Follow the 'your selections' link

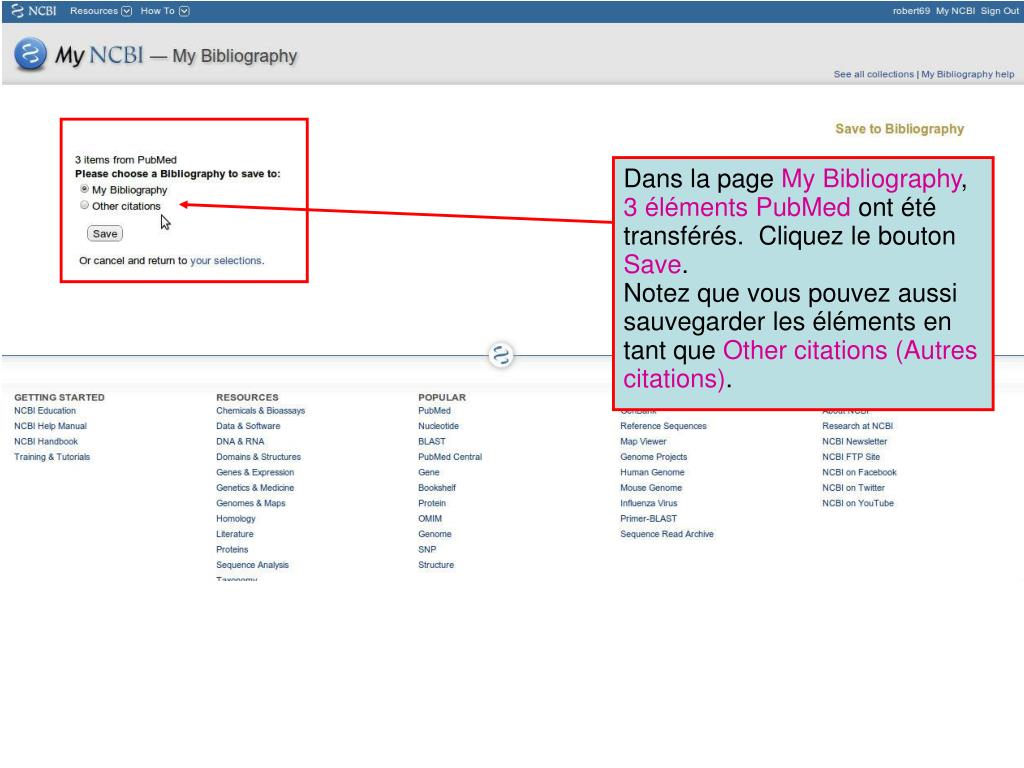226,261
